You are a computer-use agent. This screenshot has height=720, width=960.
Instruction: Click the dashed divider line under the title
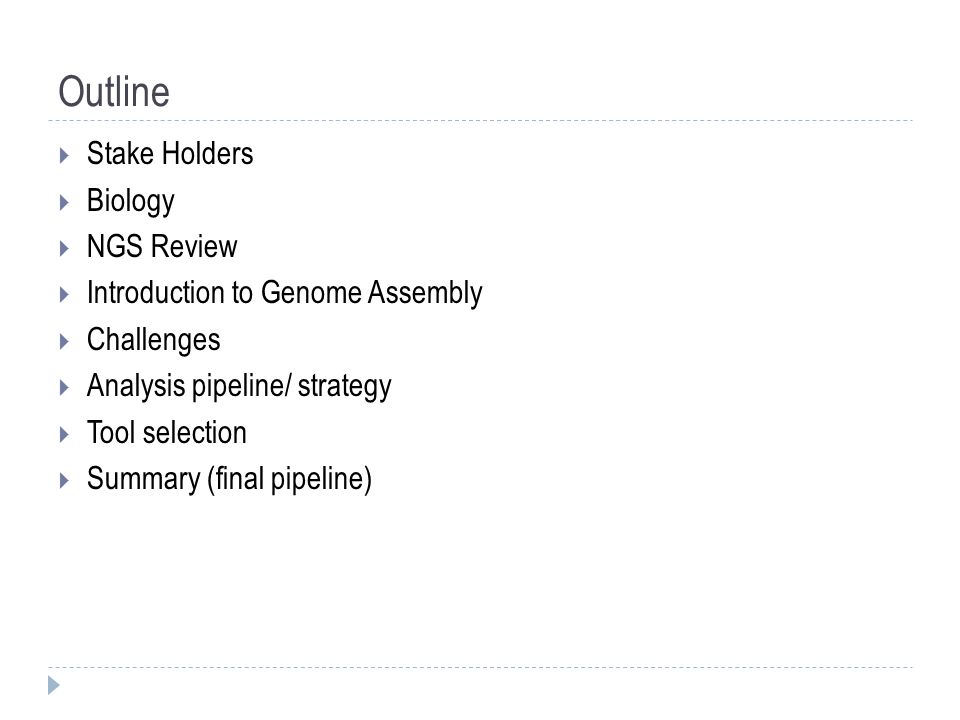[480, 121]
